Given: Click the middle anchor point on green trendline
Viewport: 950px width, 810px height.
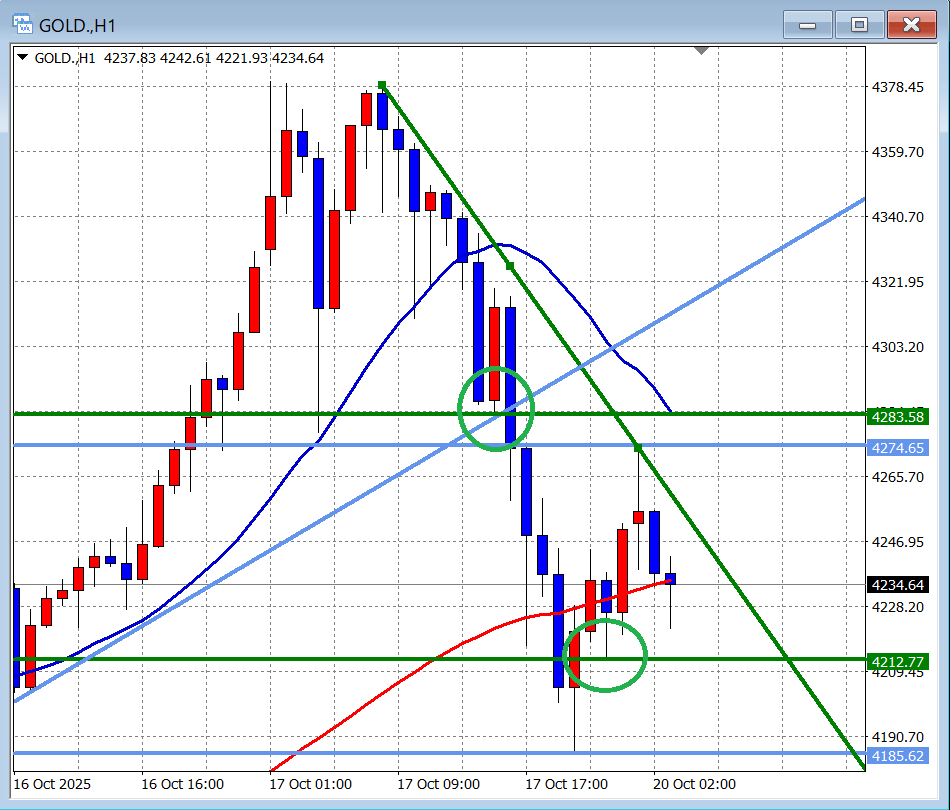Looking at the screenshot, I should [510, 266].
